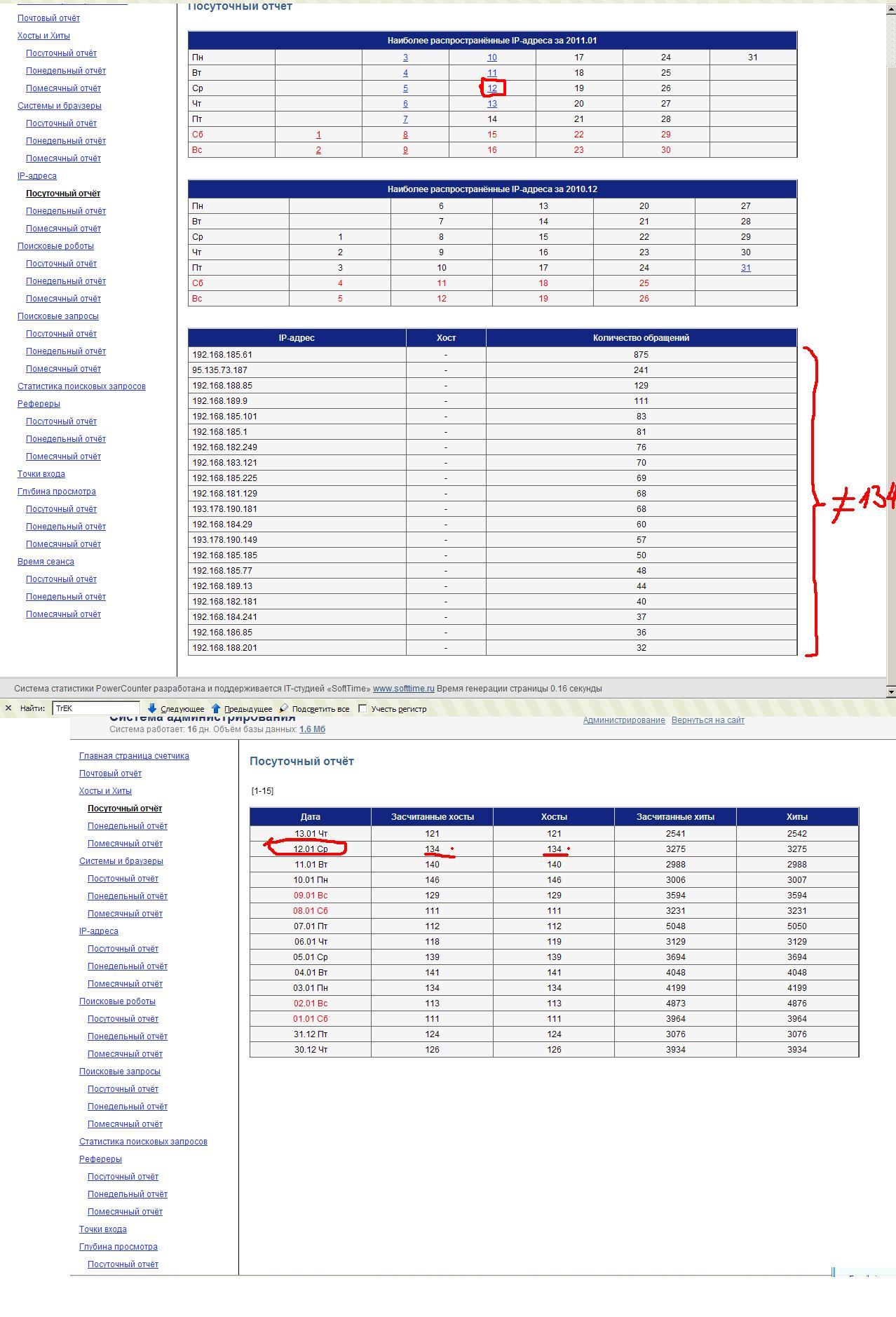Open Статистика поисковых запросов in the upper page sidebar
The image size is (896, 1317).
coord(81,386)
